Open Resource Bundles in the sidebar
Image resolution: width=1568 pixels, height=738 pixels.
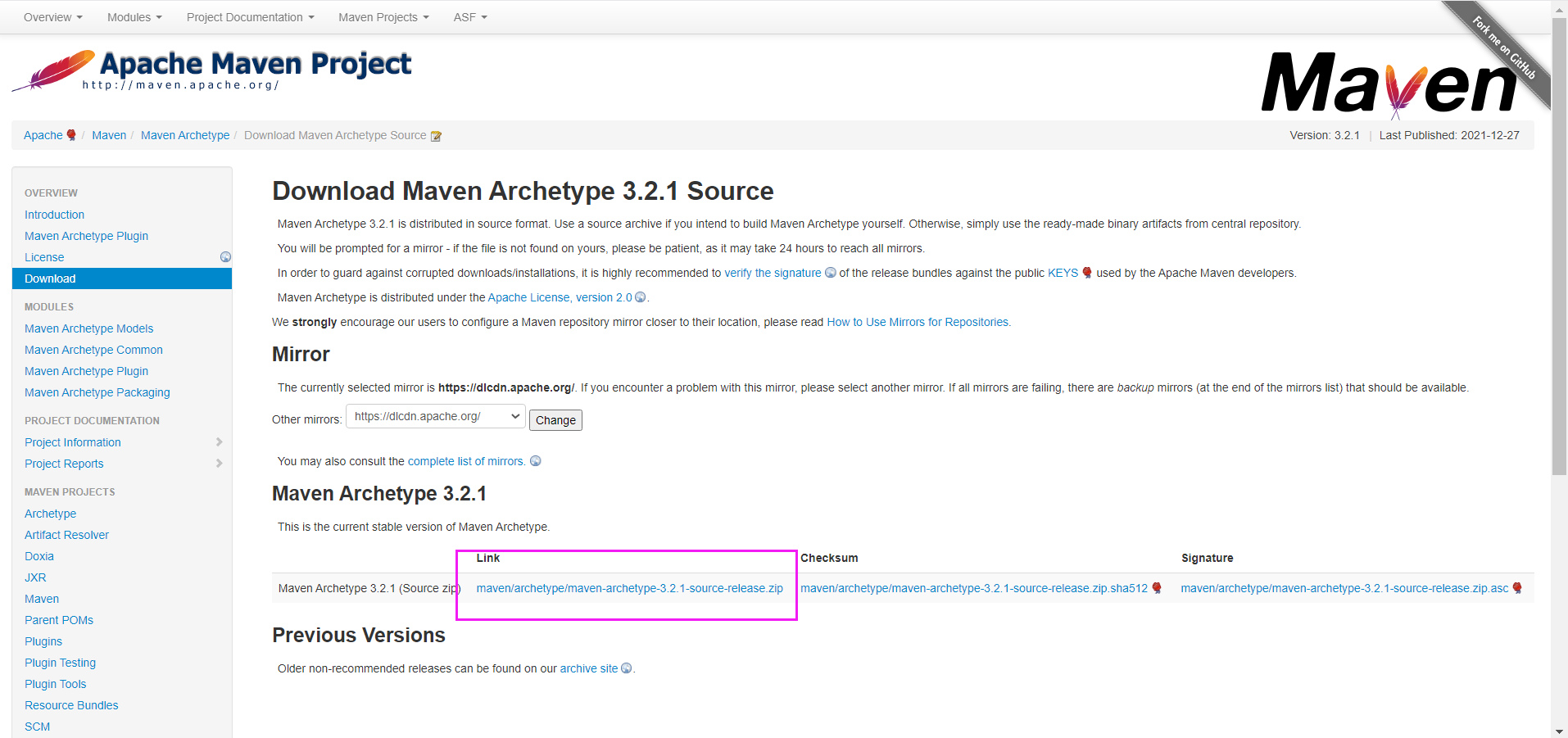71,705
